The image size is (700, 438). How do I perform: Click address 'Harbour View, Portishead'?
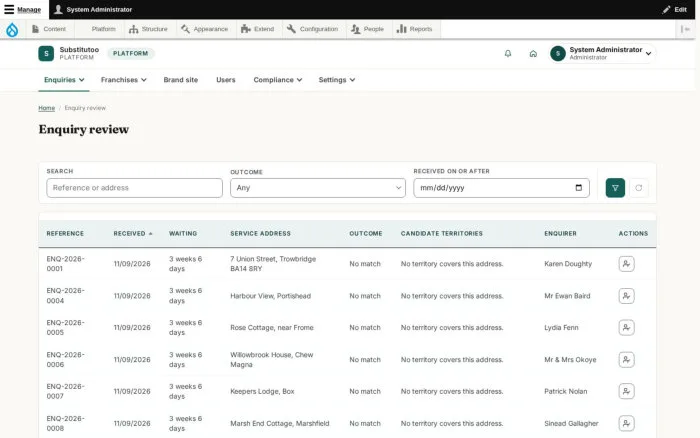coord(271,296)
